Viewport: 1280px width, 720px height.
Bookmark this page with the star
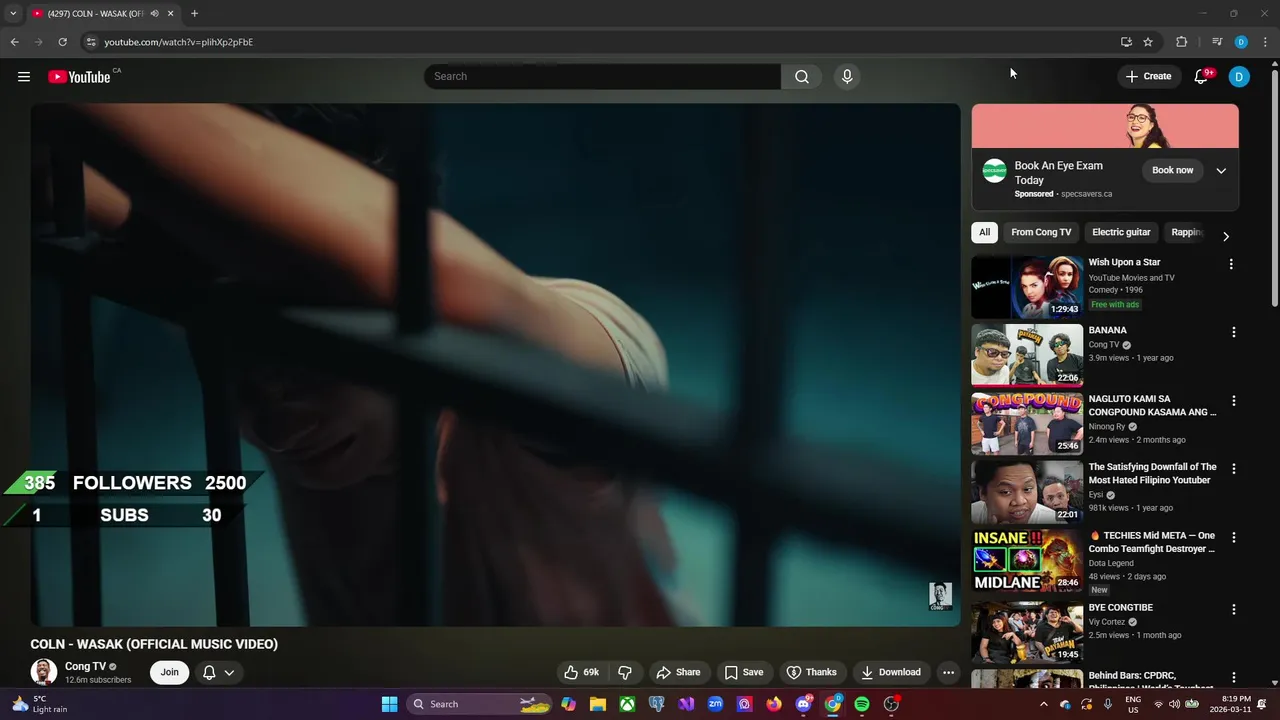(x=1148, y=42)
